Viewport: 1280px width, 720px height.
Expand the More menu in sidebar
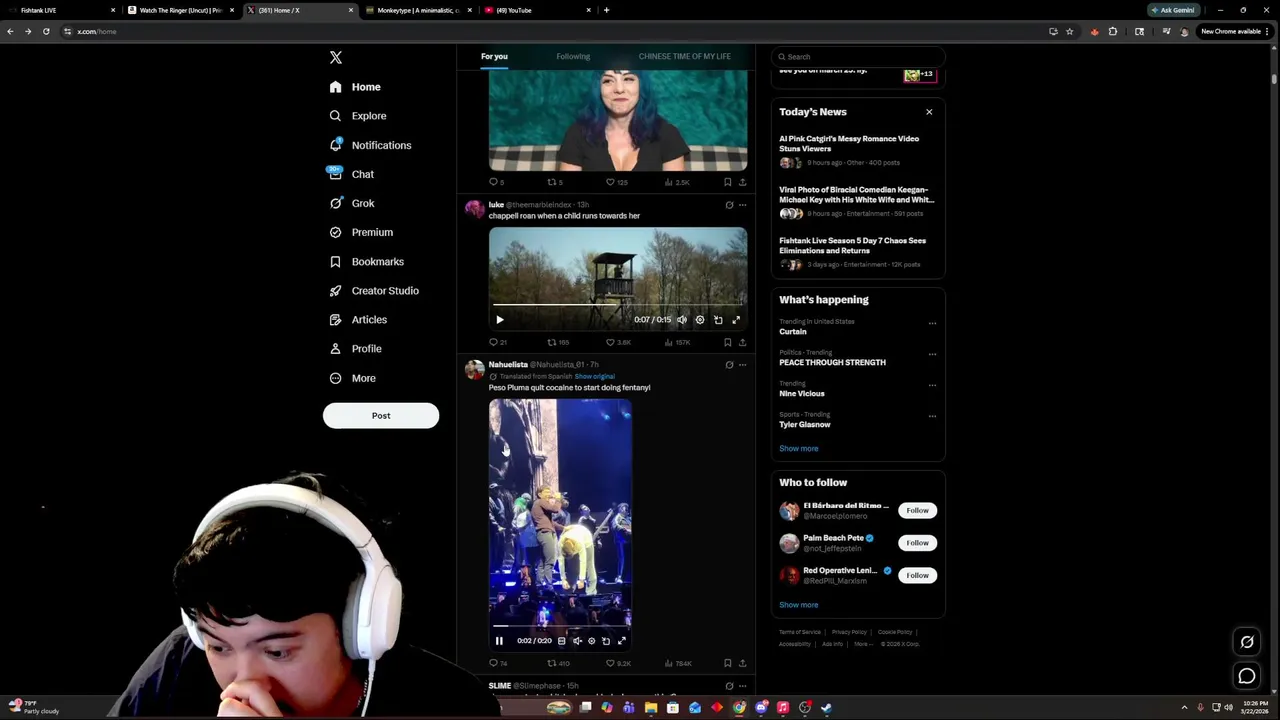(352, 378)
